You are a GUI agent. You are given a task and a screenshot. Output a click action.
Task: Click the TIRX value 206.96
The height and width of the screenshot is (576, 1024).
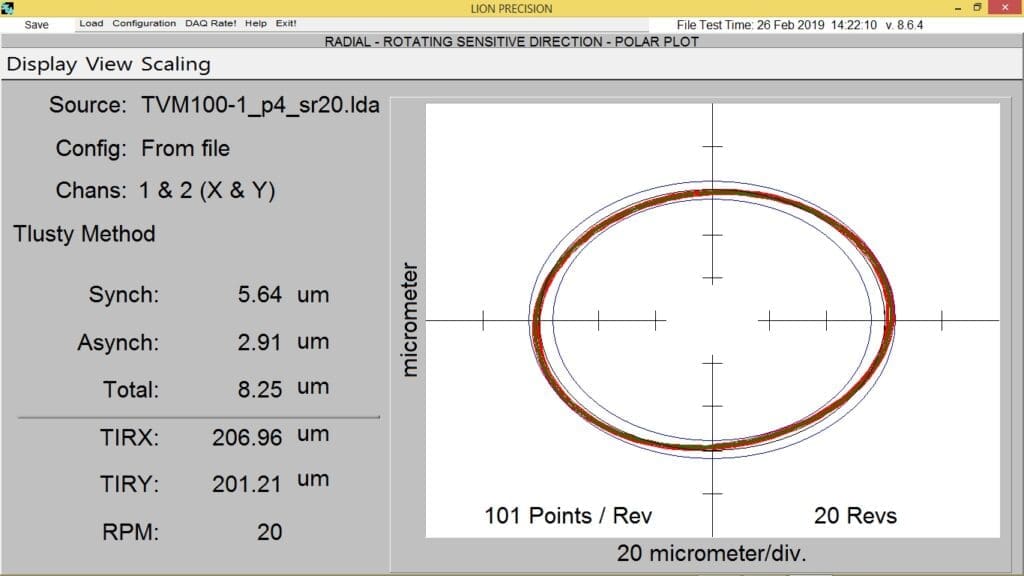[247, 437]
